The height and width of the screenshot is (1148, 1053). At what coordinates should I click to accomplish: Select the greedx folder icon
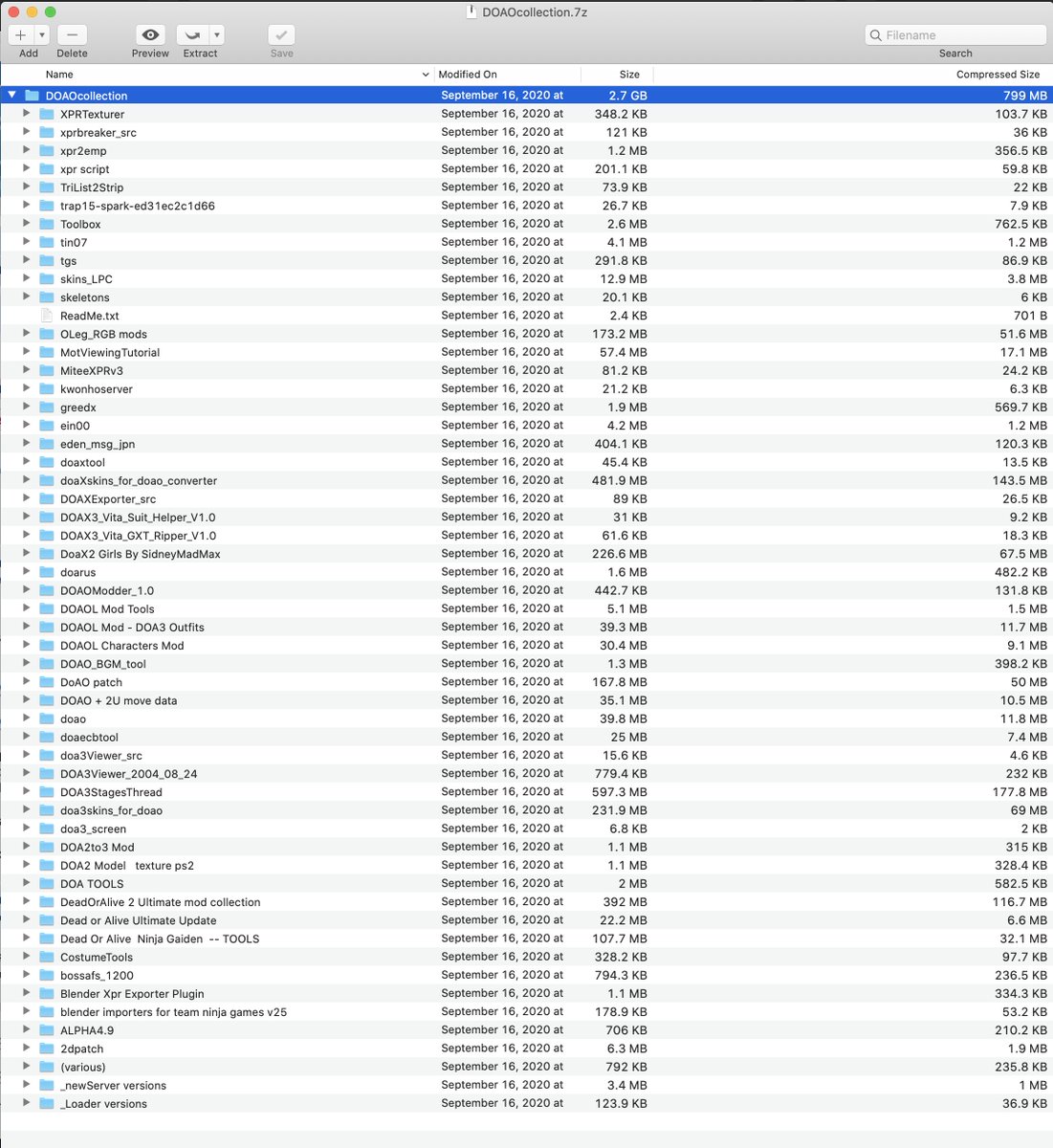47,407
